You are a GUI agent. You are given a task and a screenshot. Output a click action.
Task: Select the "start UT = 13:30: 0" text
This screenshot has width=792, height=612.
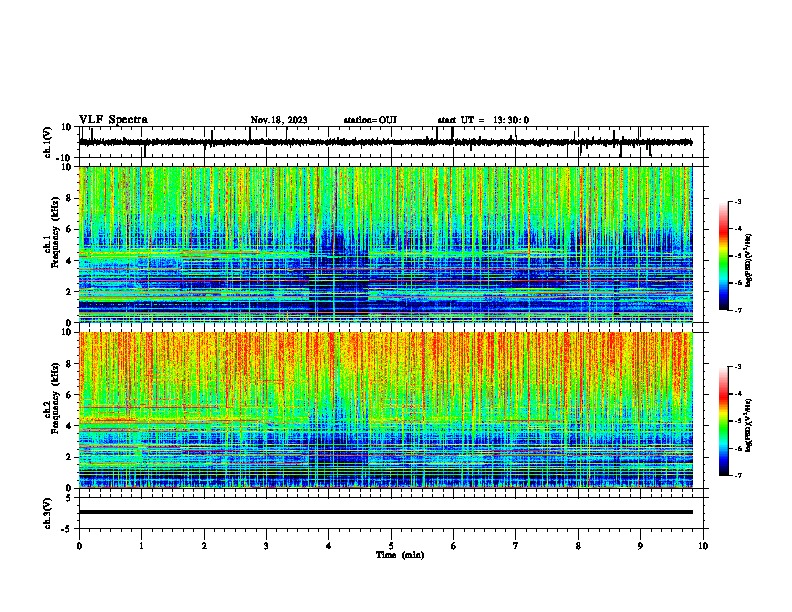[483, 120]
